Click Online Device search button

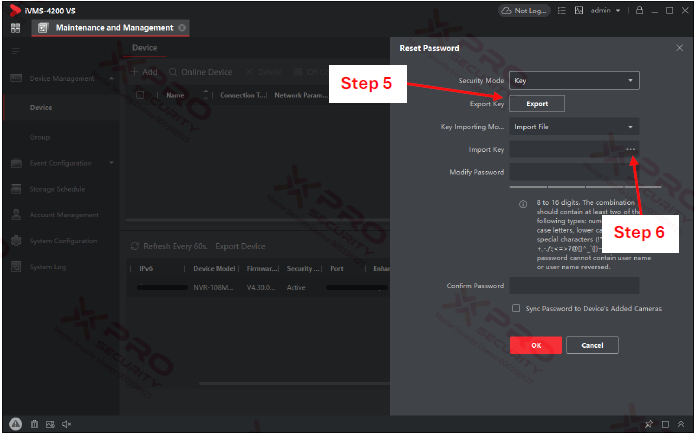[x=200, y=72]
